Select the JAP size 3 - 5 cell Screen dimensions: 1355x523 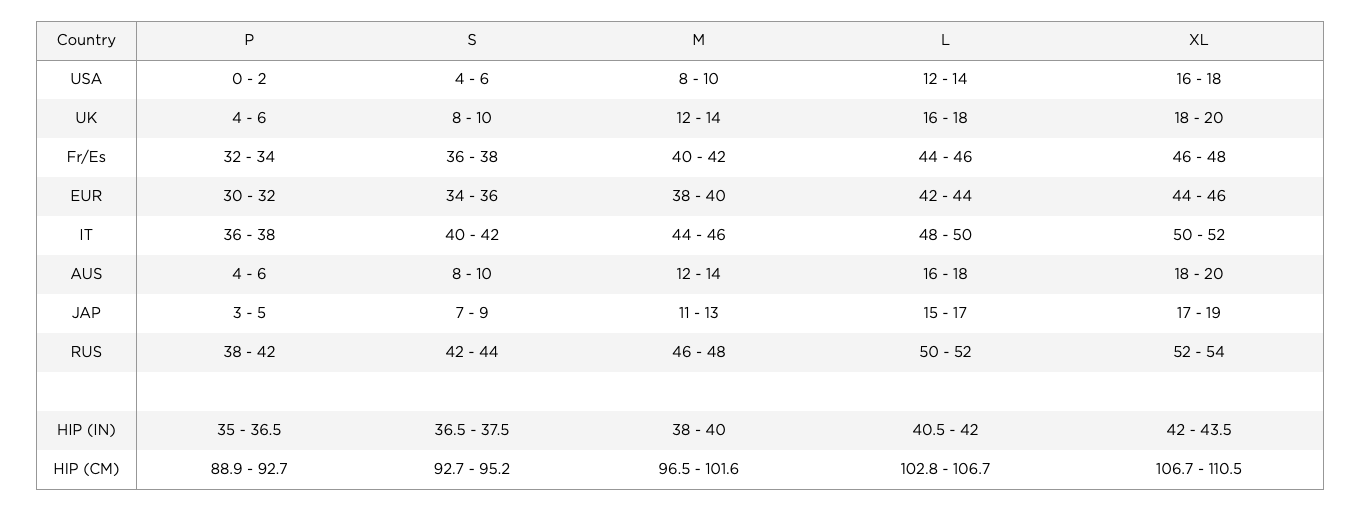[249, 313]
